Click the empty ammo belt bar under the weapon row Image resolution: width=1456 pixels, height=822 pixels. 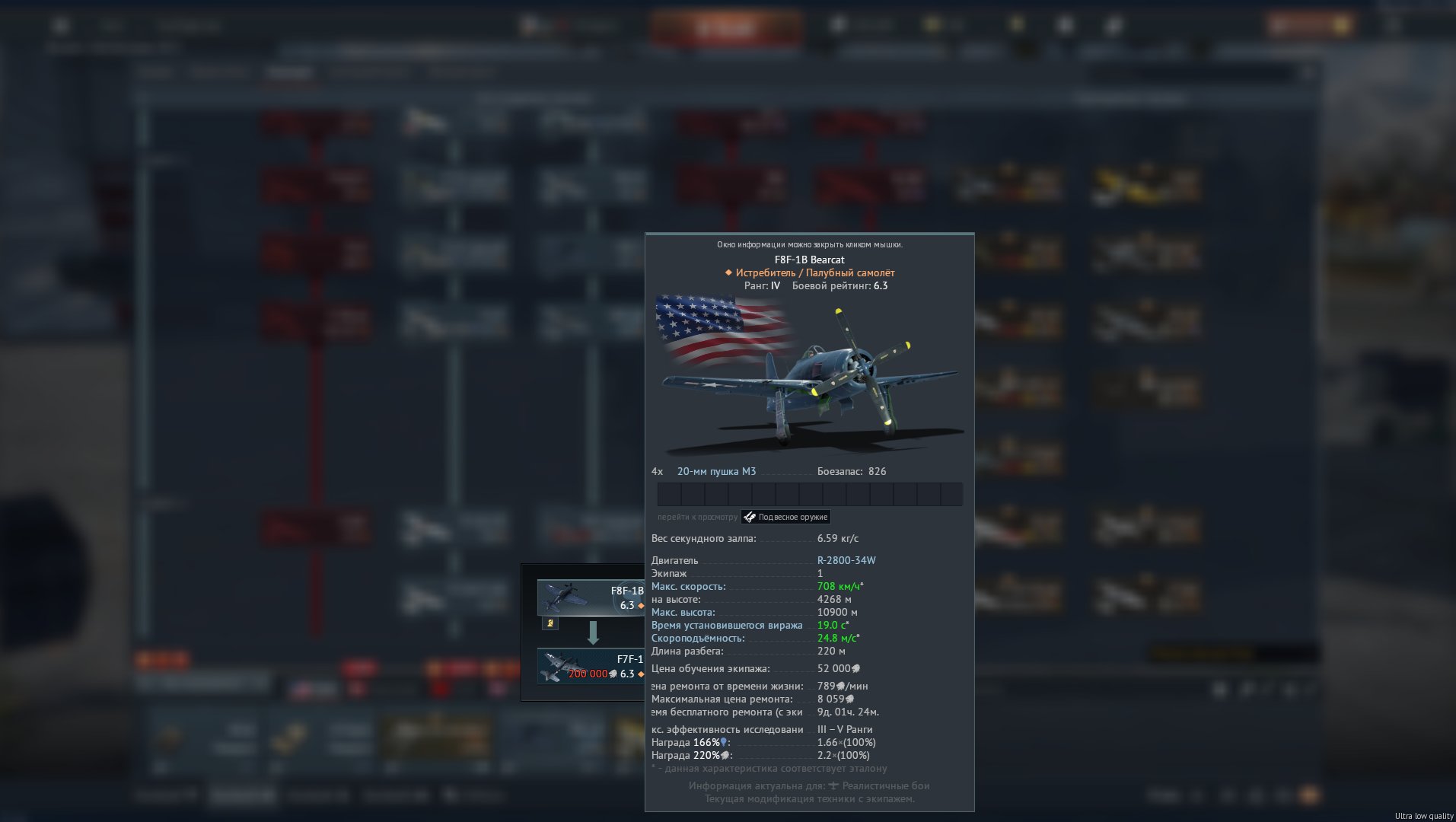click(x=810, y=494)
